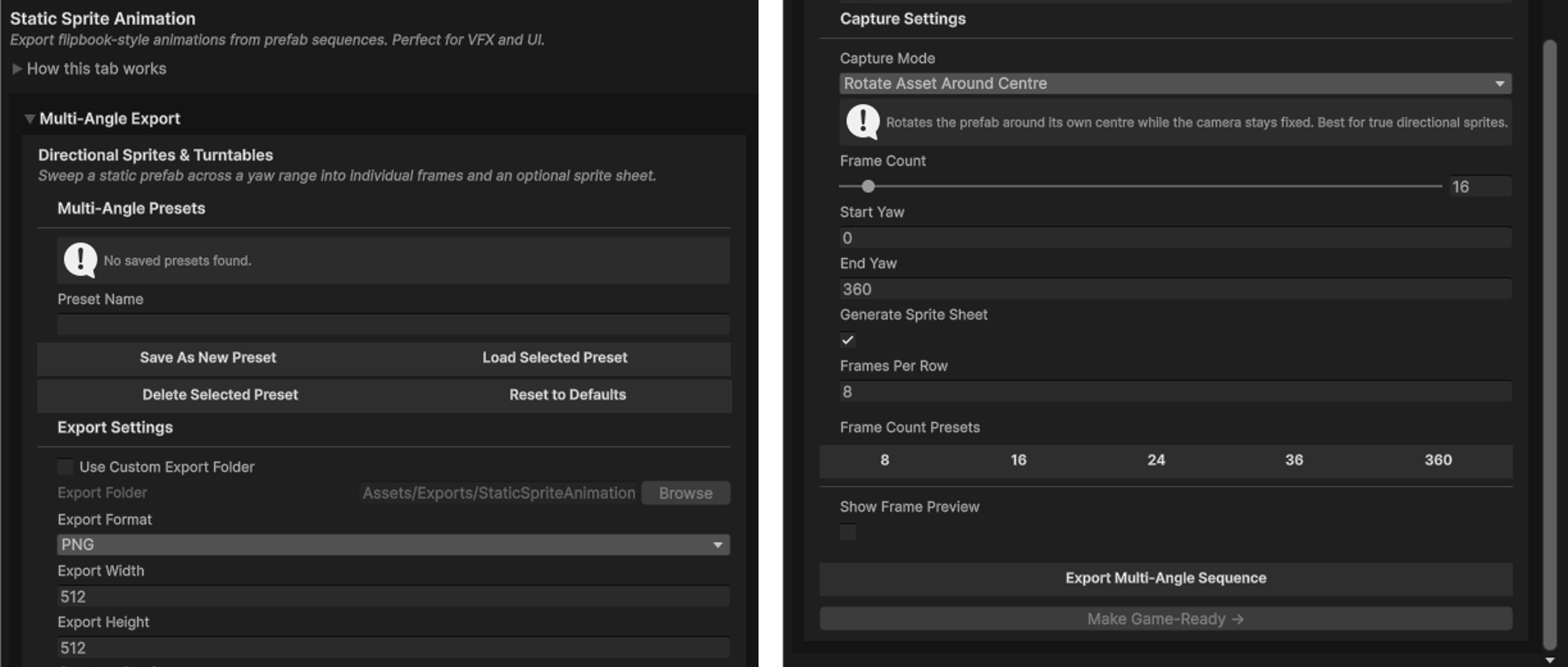
Task: Click the Export Settings heading
Action: 115,428
